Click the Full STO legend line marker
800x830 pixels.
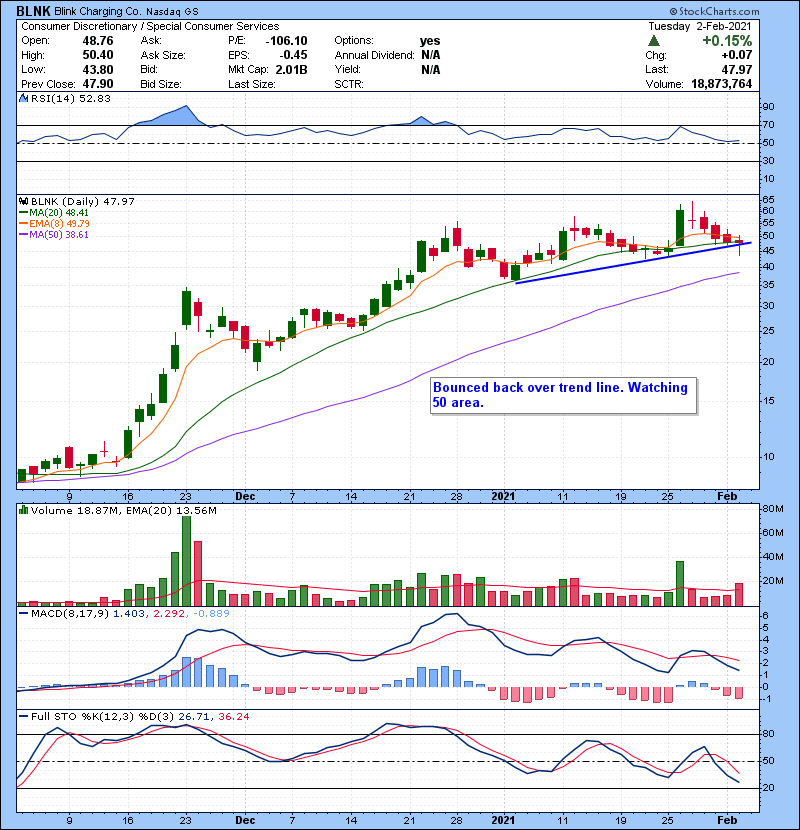23,717
